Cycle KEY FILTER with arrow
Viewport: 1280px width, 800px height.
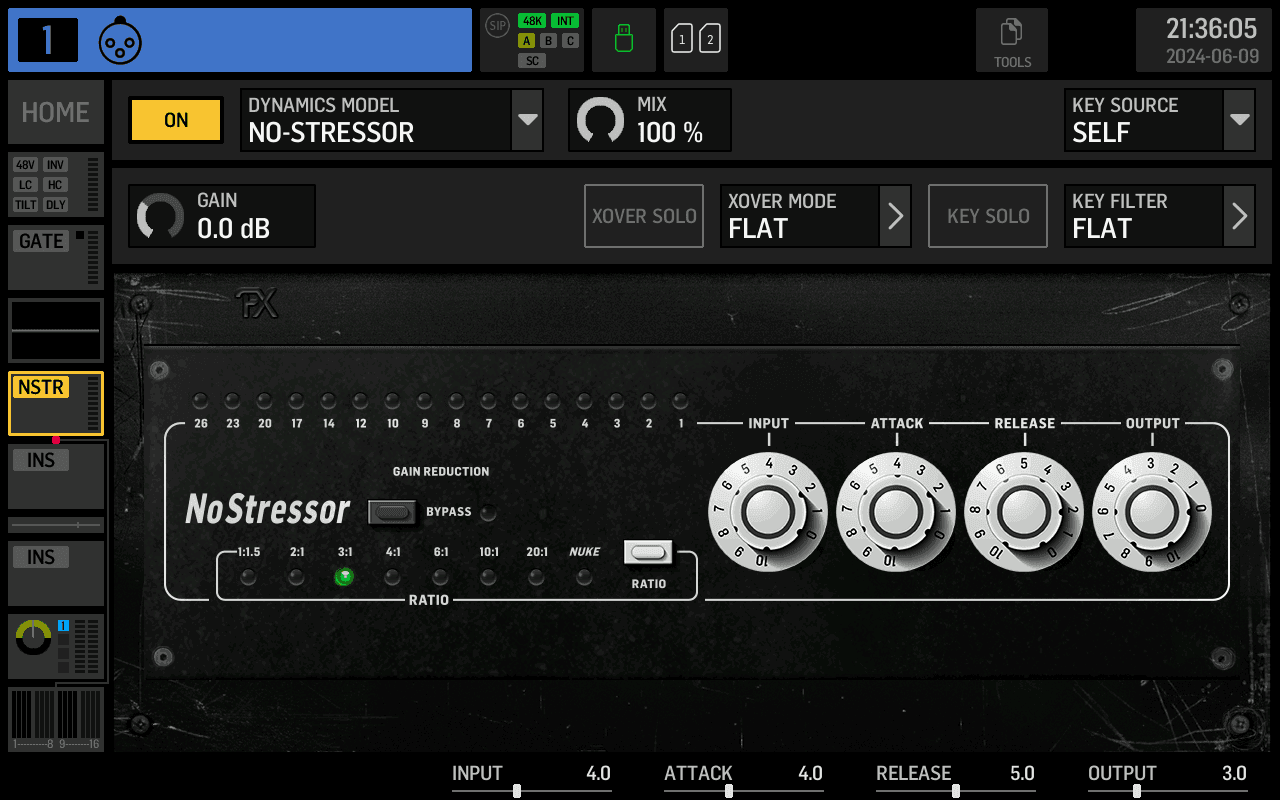[1239, 216]
